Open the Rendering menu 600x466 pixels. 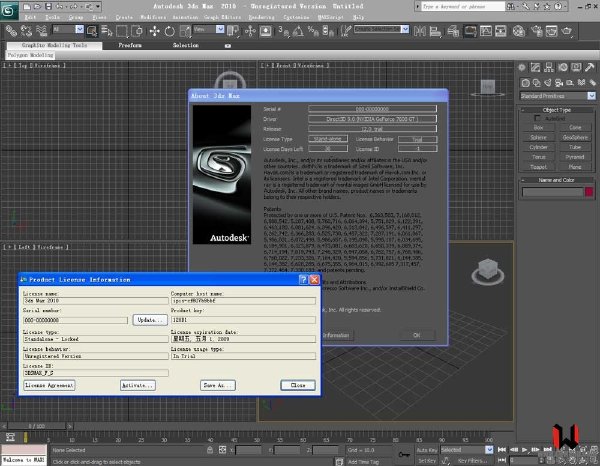[261, 17]
